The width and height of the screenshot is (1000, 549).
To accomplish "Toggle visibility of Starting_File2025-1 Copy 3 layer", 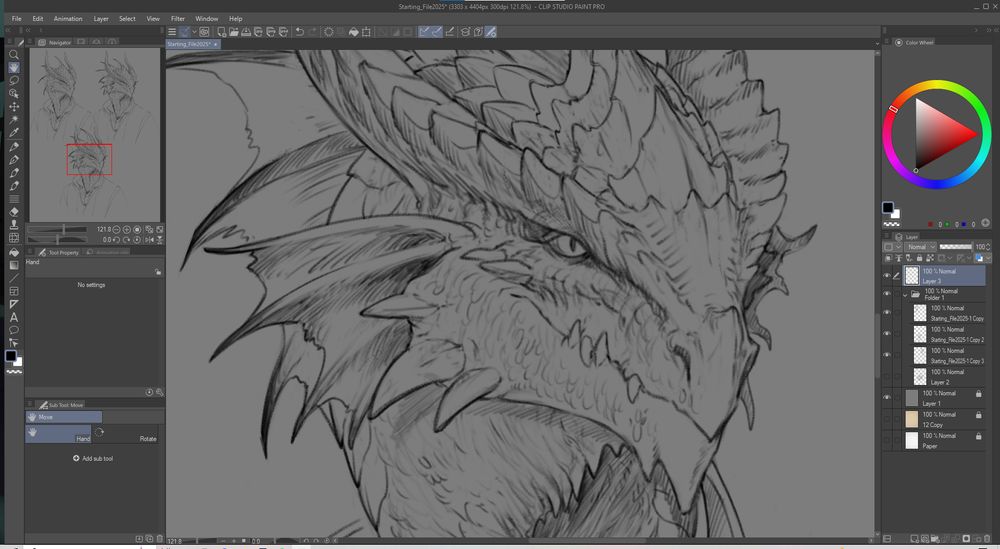I will tap(886, 355).
